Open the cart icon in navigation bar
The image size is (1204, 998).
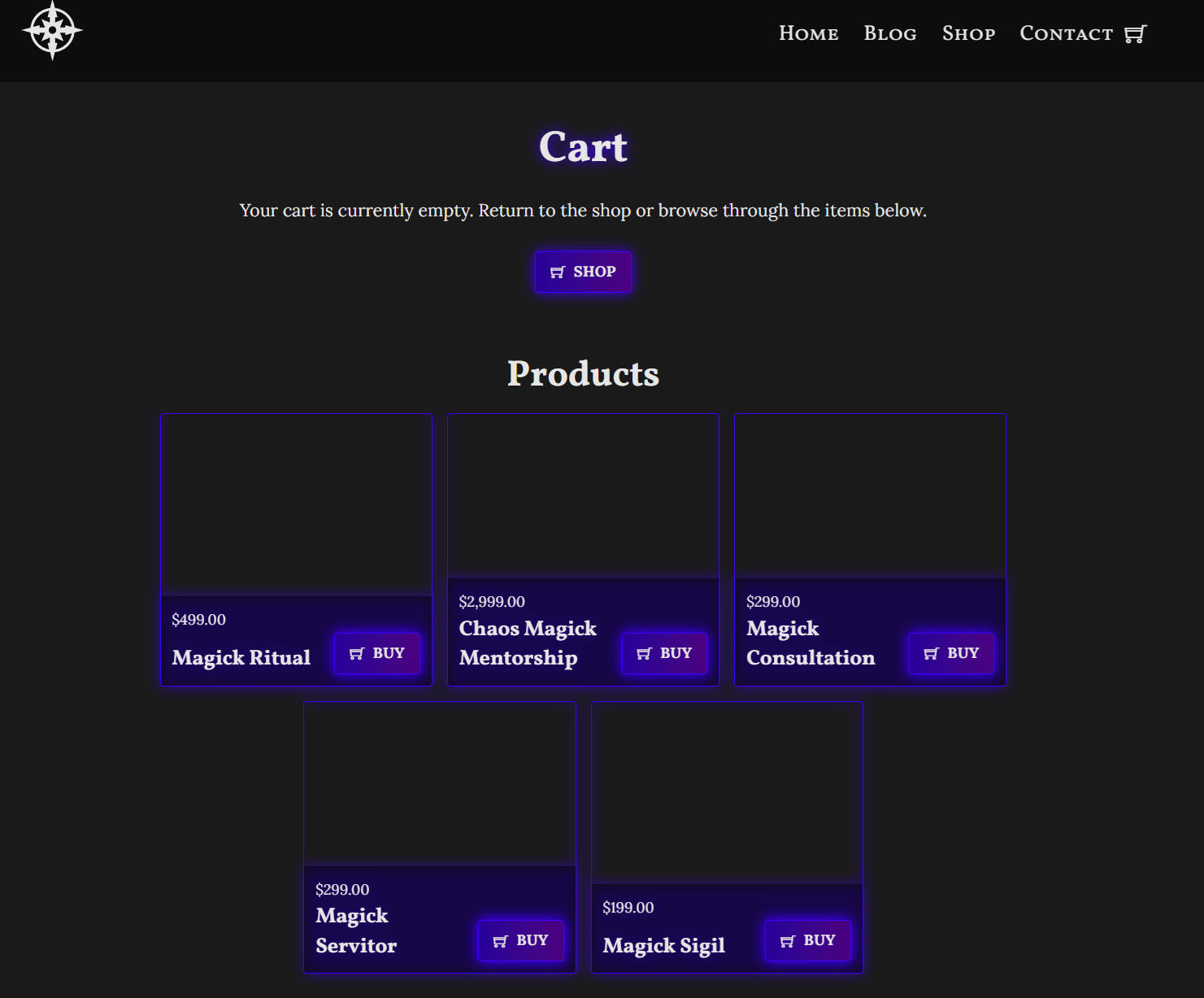click(1135, 34)
